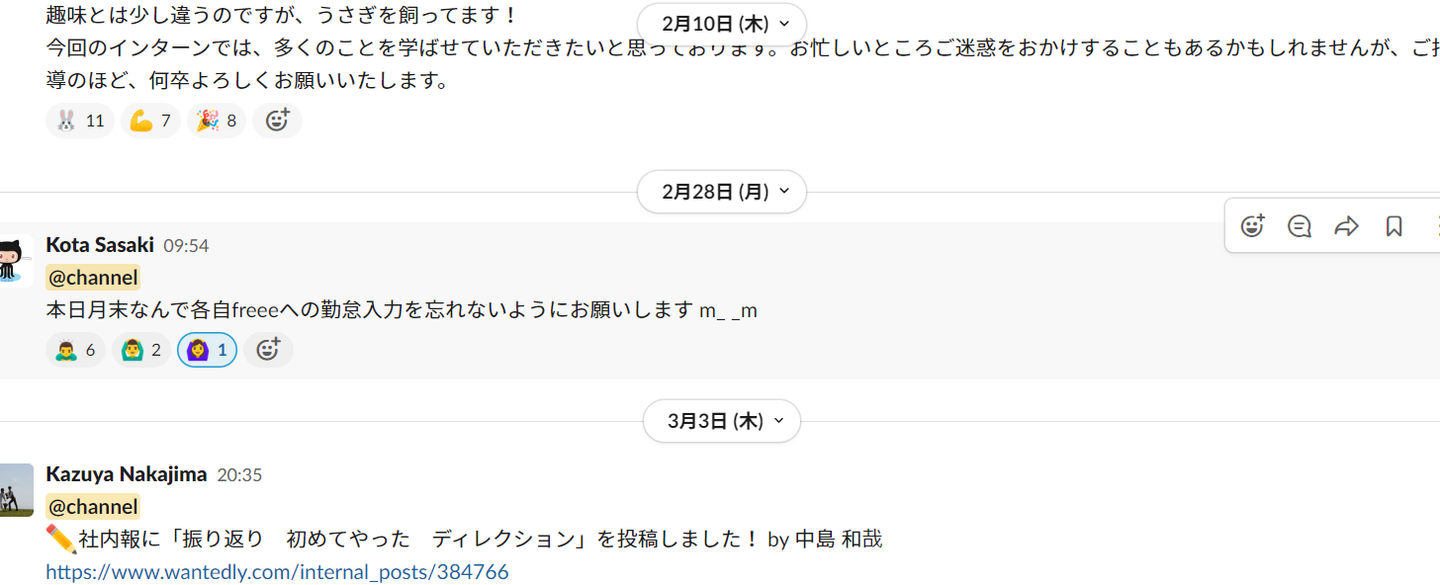Click the Kota Sasaki sender name

click(x=100, y=245)
